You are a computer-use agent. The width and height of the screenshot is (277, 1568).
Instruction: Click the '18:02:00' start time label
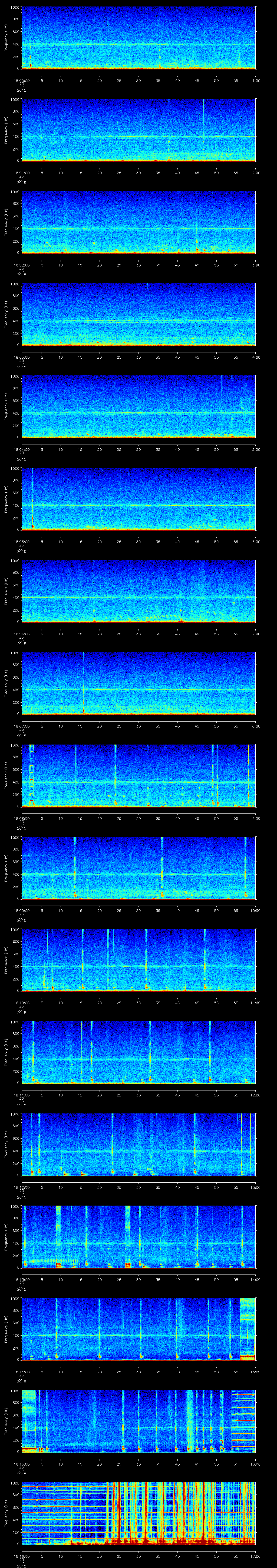[x=21, y=265]
